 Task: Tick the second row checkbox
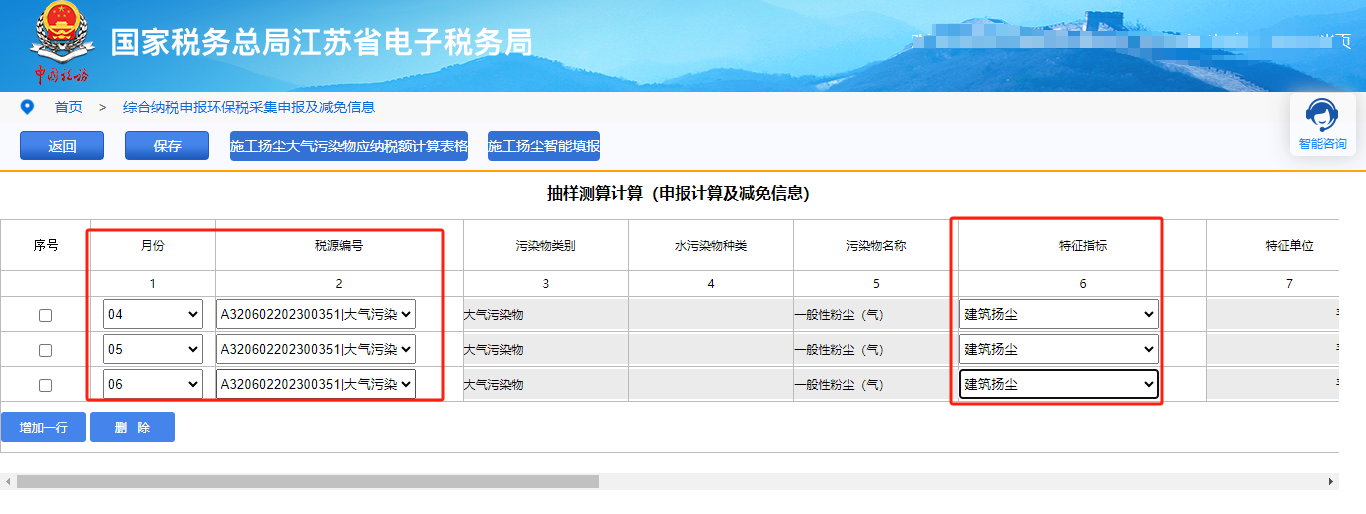pos(45,350)
